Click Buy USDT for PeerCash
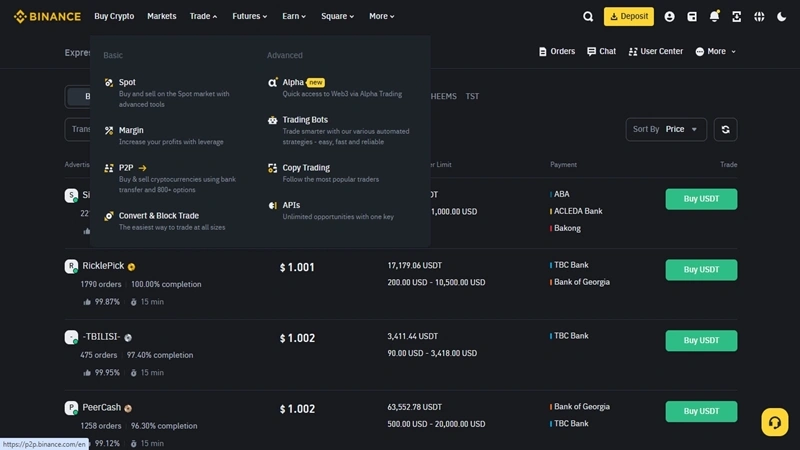Screen dimensions: 800x450 tap(701, 411)
